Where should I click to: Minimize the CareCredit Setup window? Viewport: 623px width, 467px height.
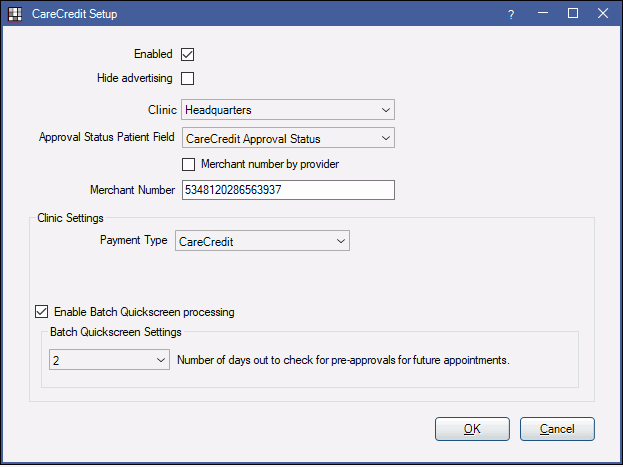(x=543, y=14)
